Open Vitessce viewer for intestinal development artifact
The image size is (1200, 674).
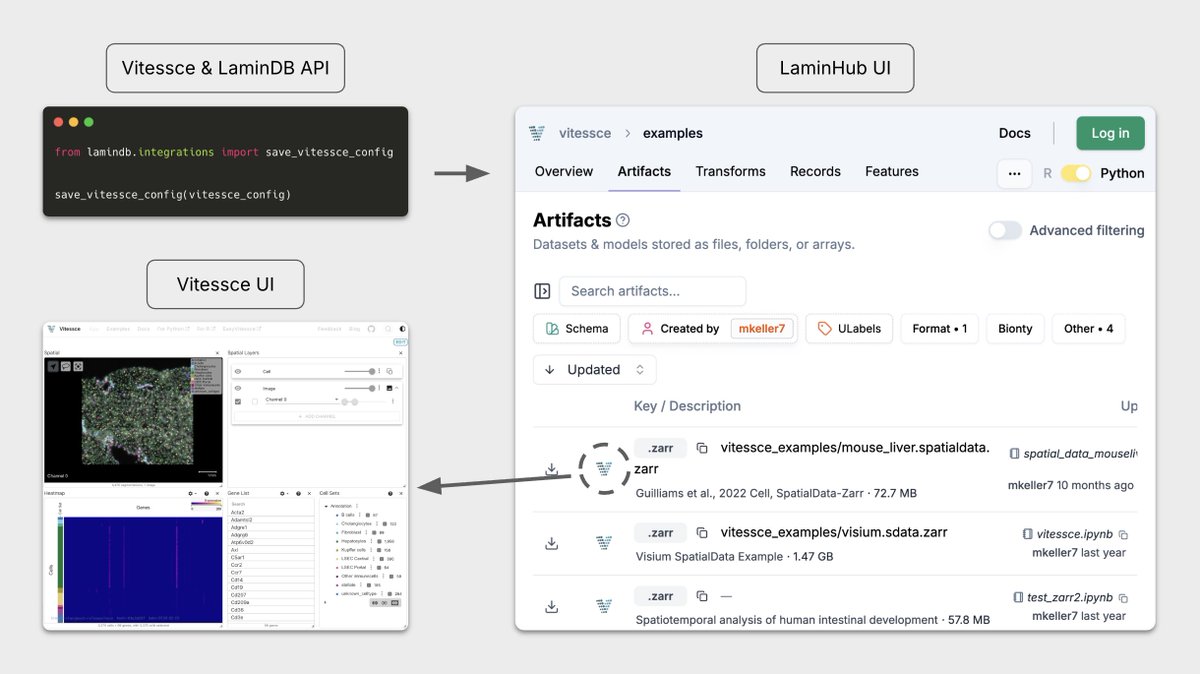tap(603, 606)
